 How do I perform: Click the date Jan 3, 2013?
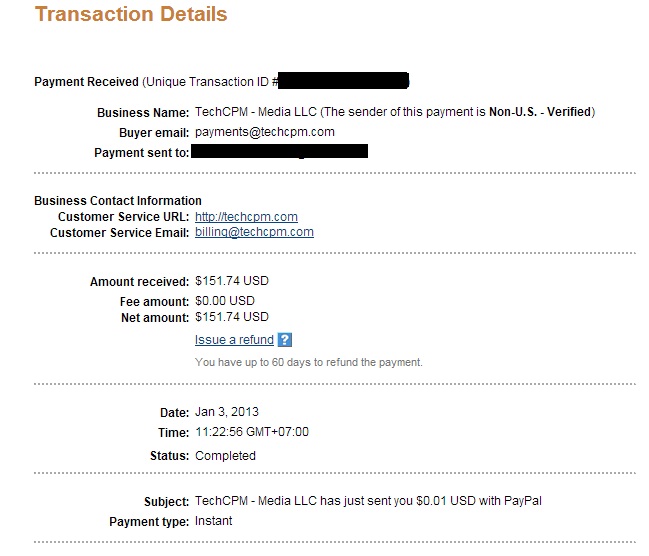click(x=227, y=412)
